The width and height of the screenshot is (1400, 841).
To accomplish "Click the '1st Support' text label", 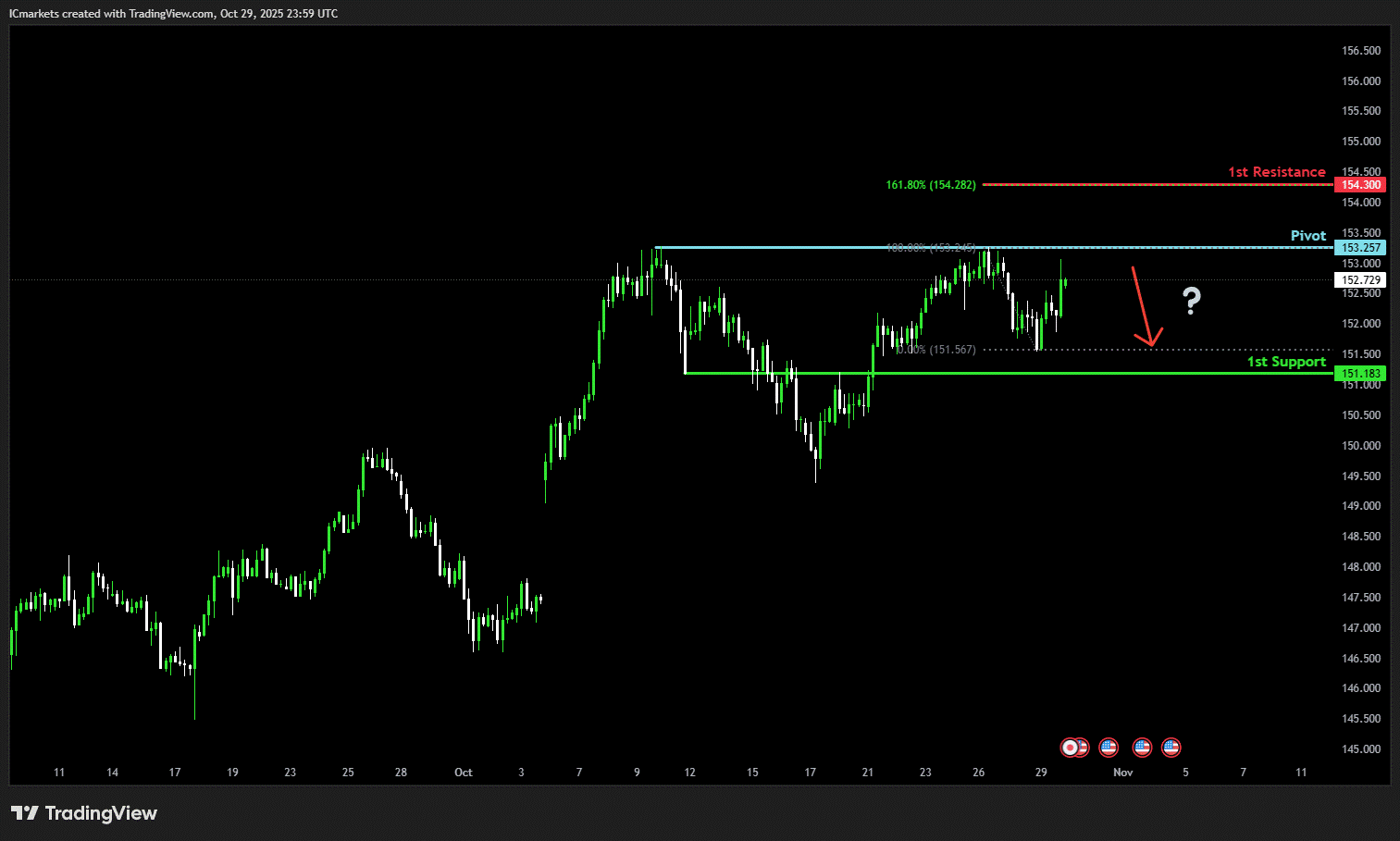I will pos(1285,362).
